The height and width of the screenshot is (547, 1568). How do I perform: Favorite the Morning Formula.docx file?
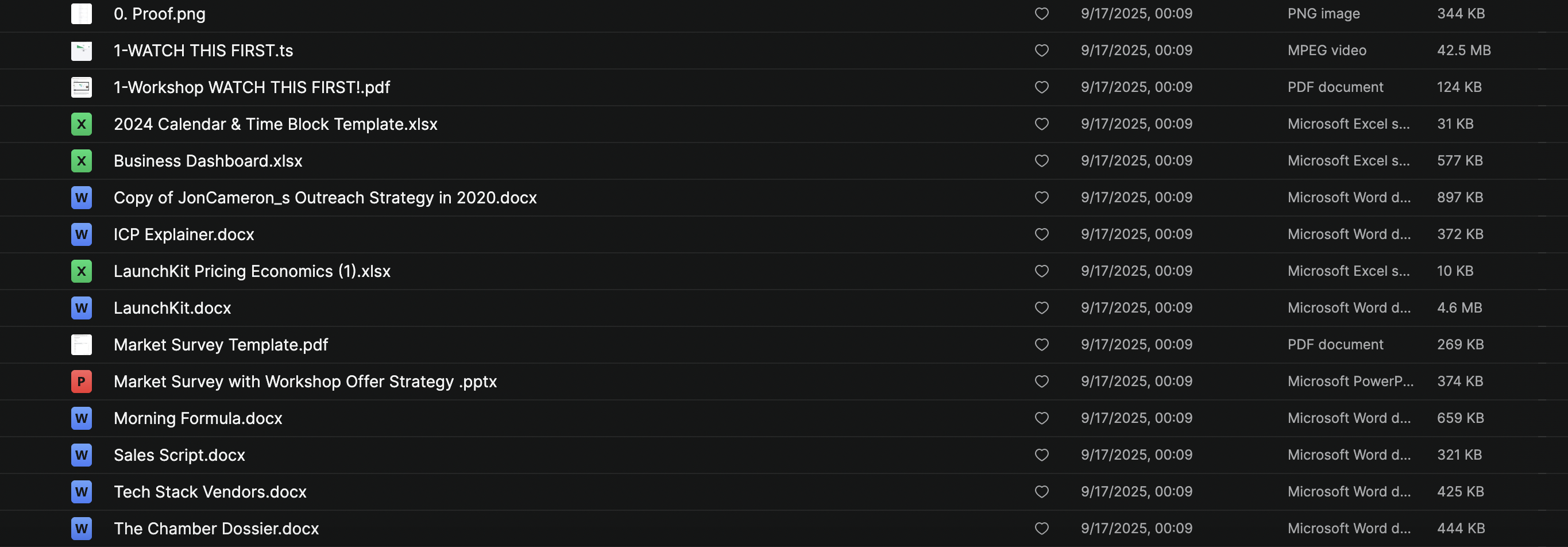[x=1041, y=418]
